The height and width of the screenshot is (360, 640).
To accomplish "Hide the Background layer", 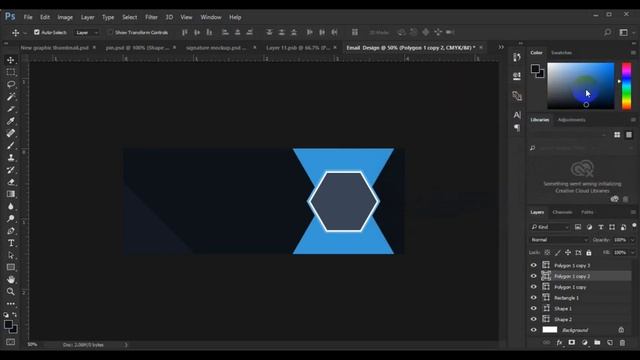I will pyautogui.click(x=533, y=330).
